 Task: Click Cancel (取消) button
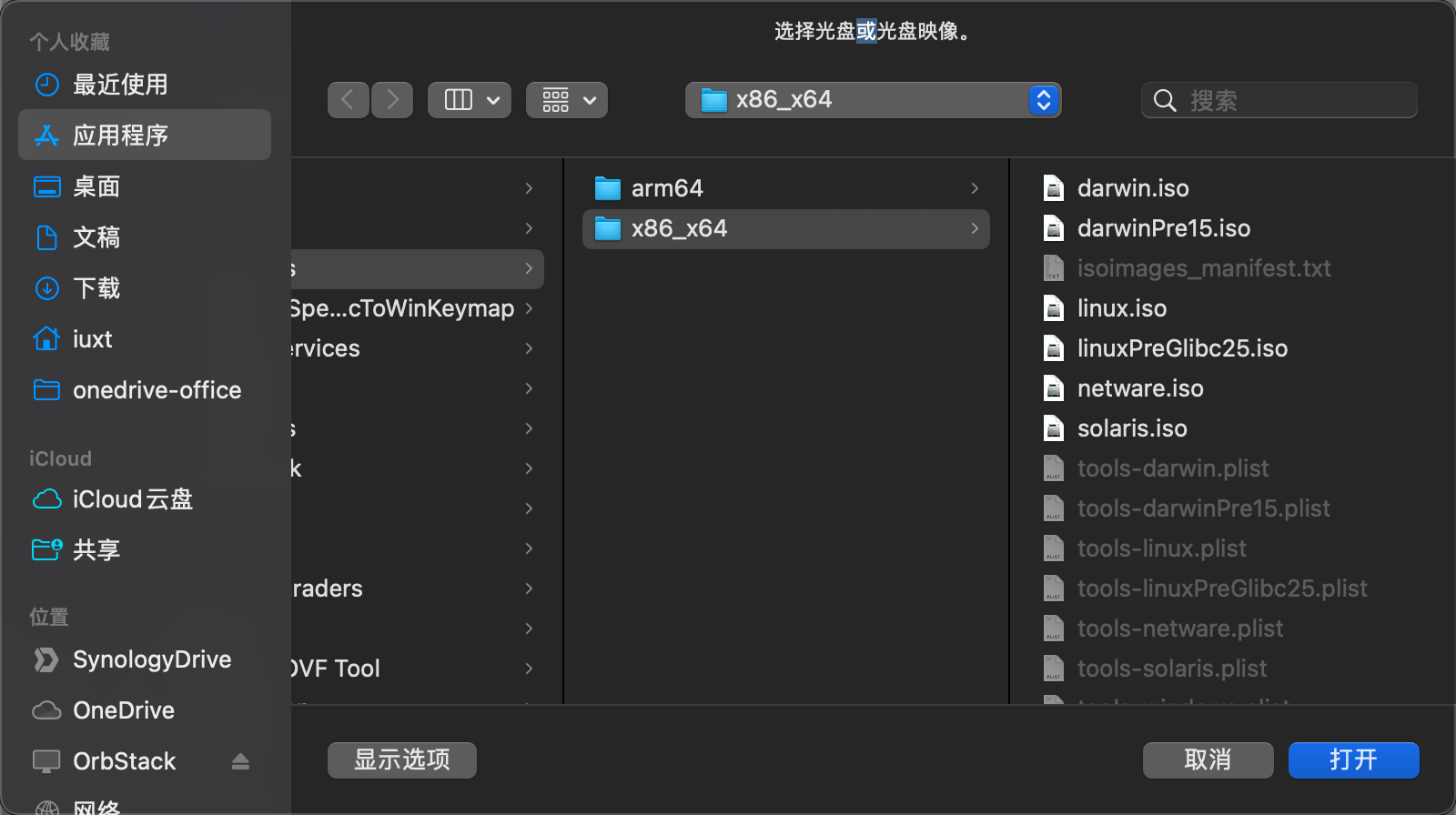click(1208, 760)
